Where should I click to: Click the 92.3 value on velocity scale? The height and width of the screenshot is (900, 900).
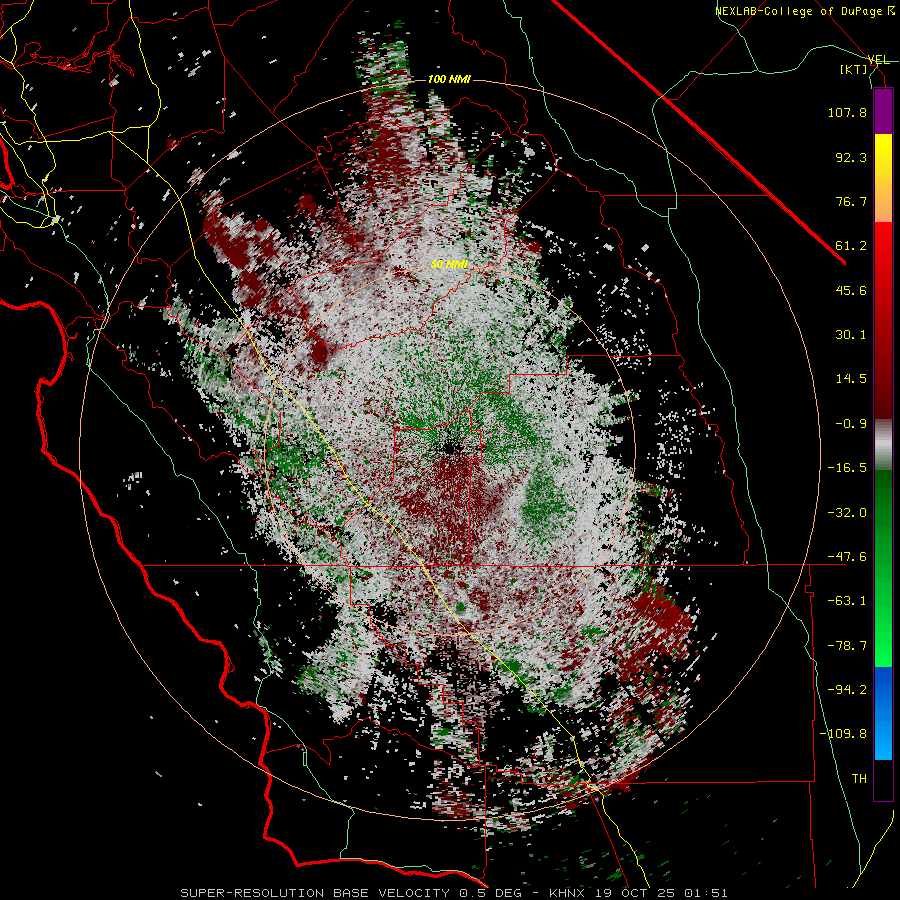tap(851, 157)
